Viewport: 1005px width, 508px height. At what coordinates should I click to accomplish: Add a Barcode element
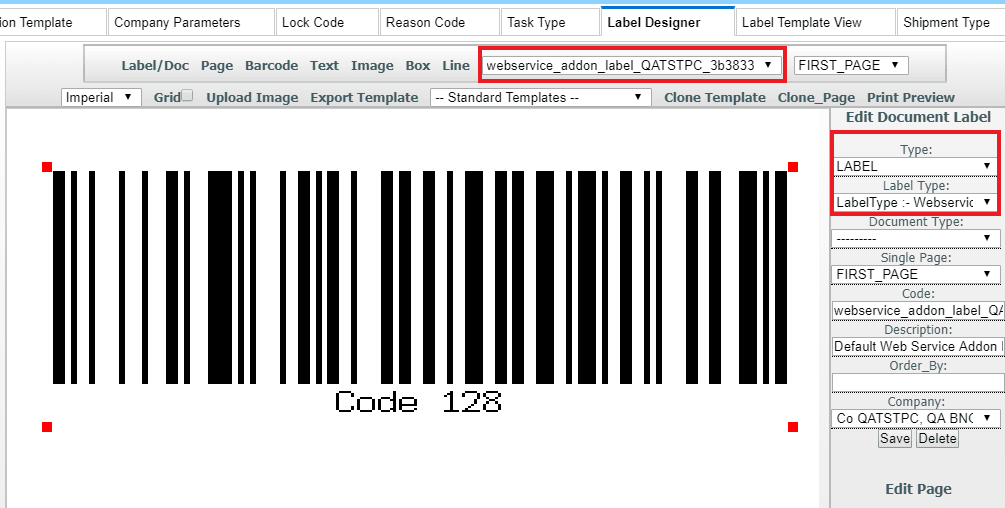click(271, 65)
